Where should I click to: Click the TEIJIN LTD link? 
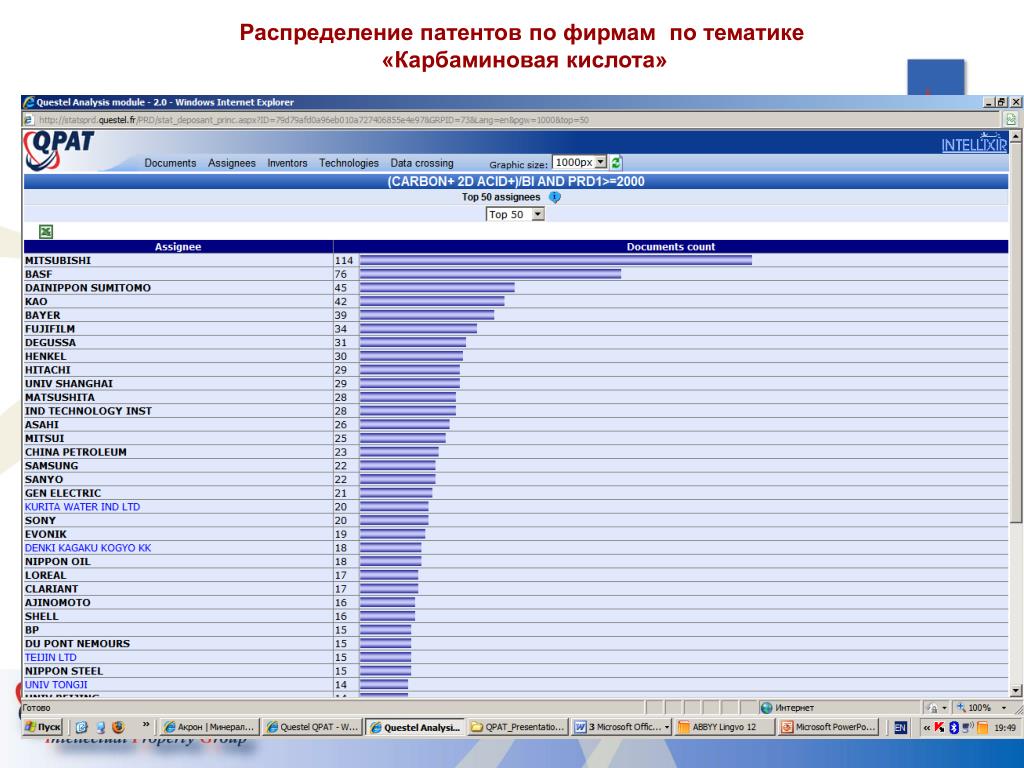[50, 658]
